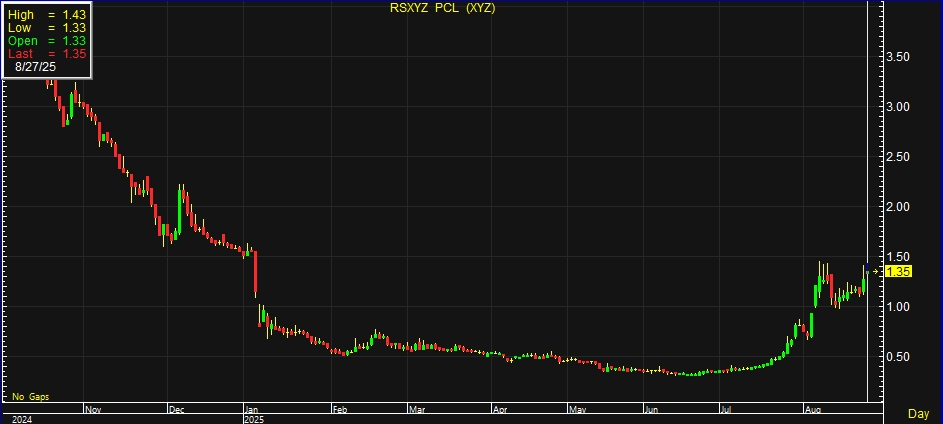Click the yellow 1.35 last price tag
The height and width of the screenshot is (424, 943).
pyautogui.click(x=899, y=272)
